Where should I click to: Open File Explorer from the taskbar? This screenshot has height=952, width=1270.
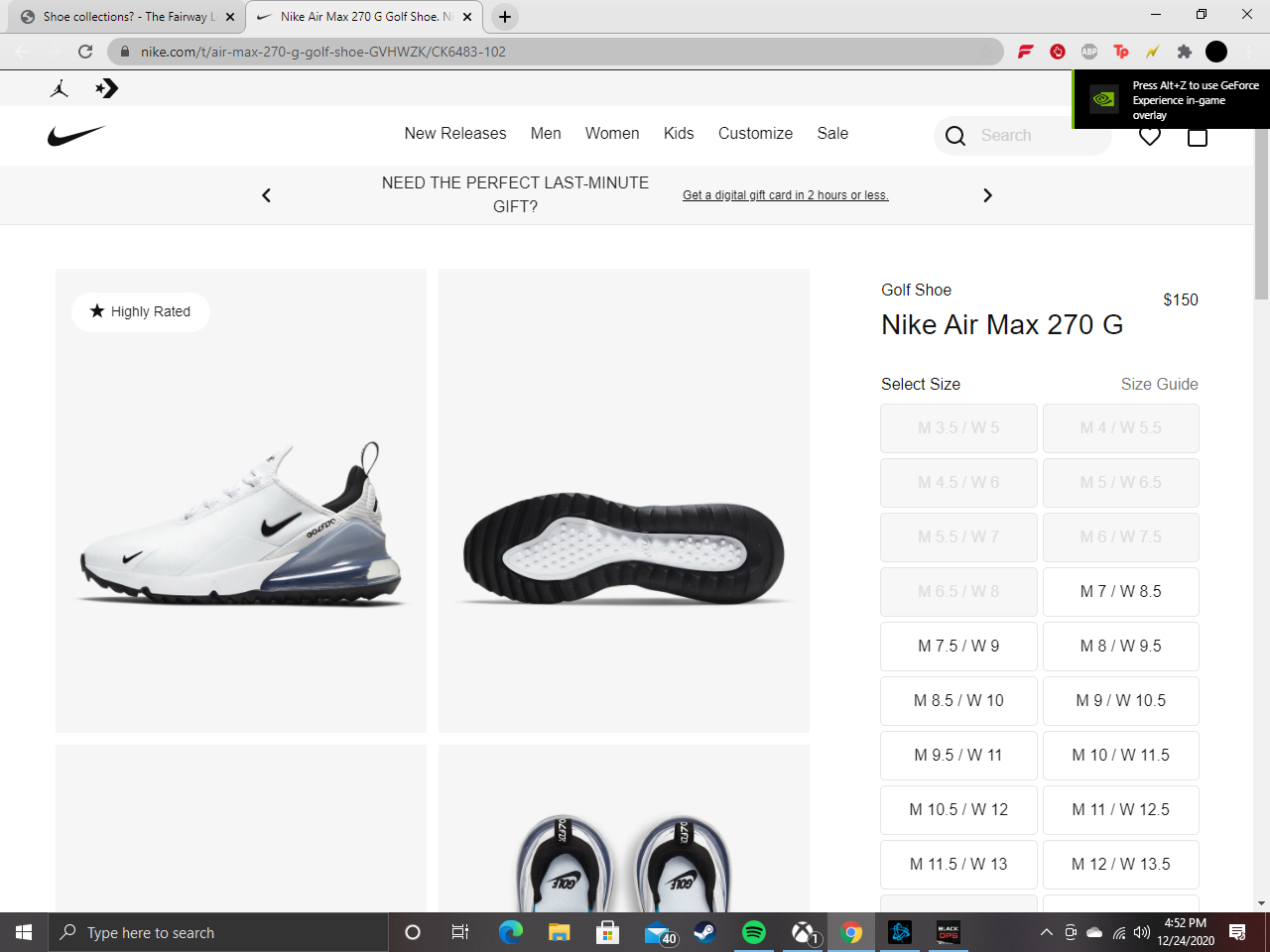560,932
